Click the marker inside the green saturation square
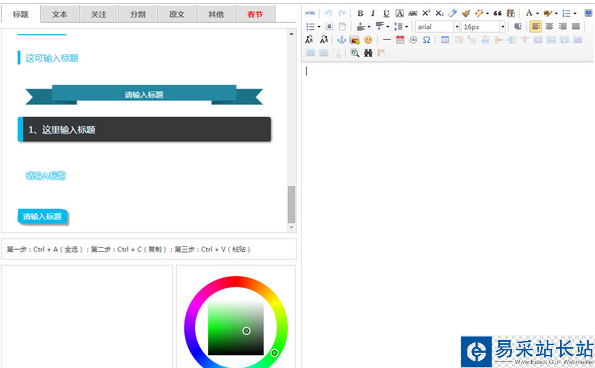 246,331
